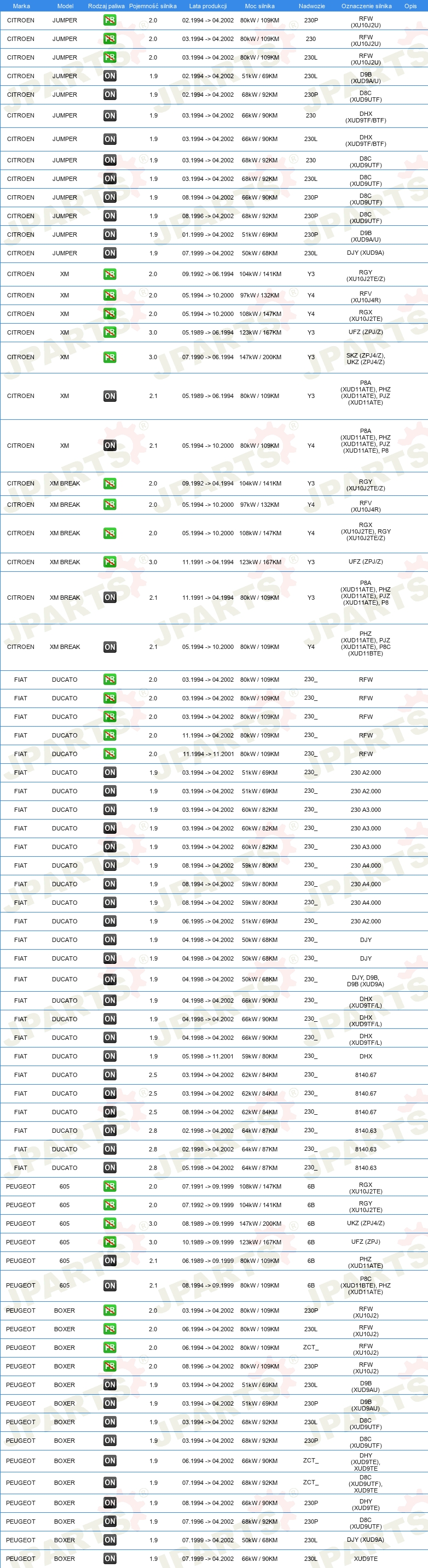The width and height of the screenshot is (428, 1568).
Task: Select petrol icon in Citroen XM Break 3.0 row
Action: tap(110, 562)
